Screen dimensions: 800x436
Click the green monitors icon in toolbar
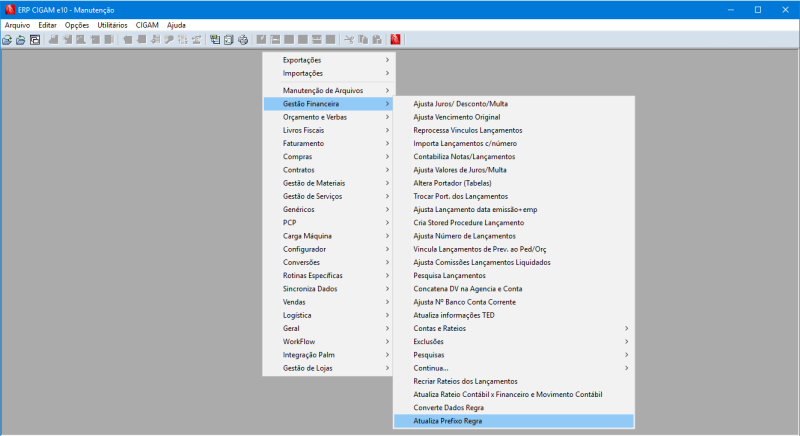(215, 40)
